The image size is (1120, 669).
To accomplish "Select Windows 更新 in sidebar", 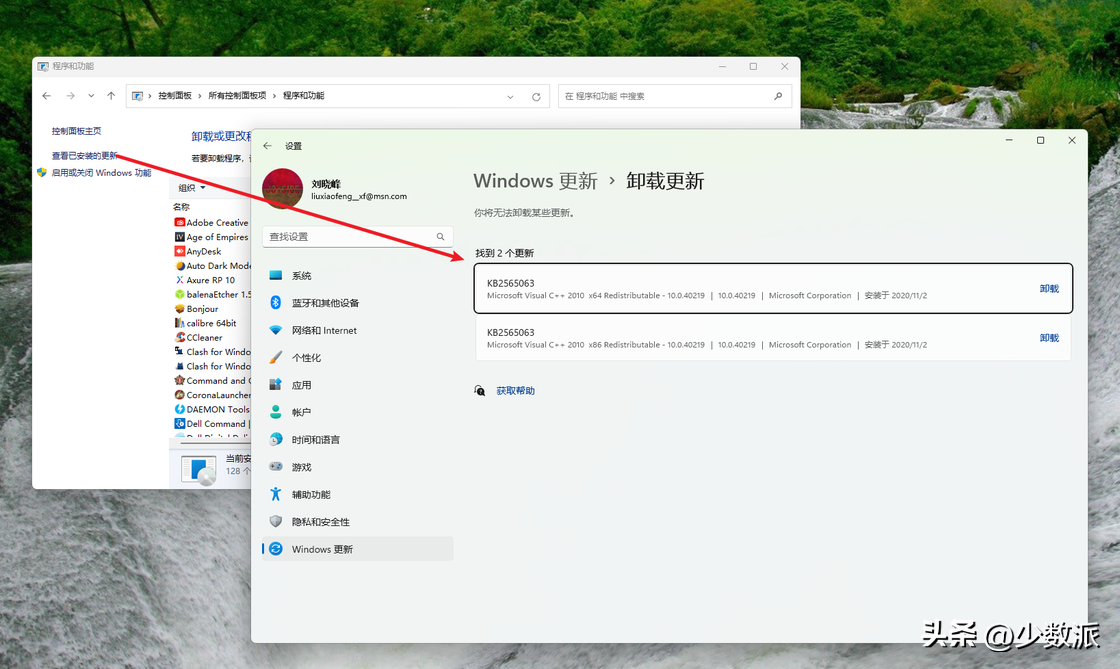I will 322,549.
